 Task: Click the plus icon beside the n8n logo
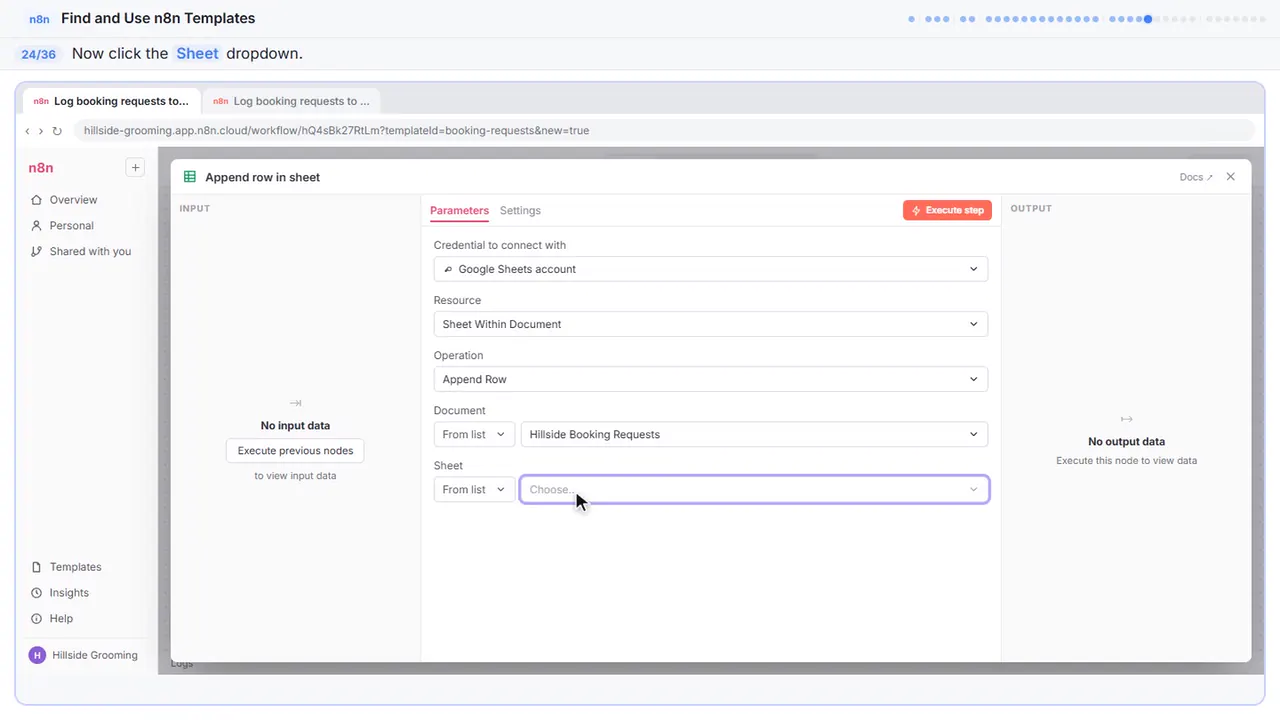pos(135,168)
